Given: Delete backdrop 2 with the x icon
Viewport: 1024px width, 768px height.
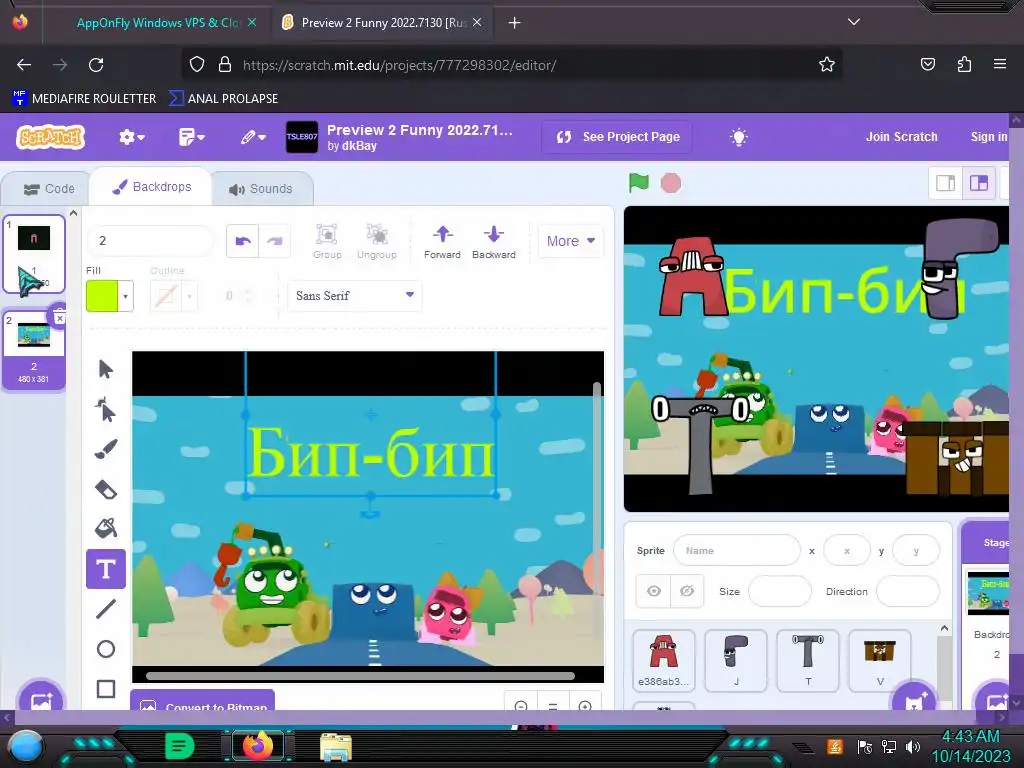Looking at the screenshot, I should [59, 318].
